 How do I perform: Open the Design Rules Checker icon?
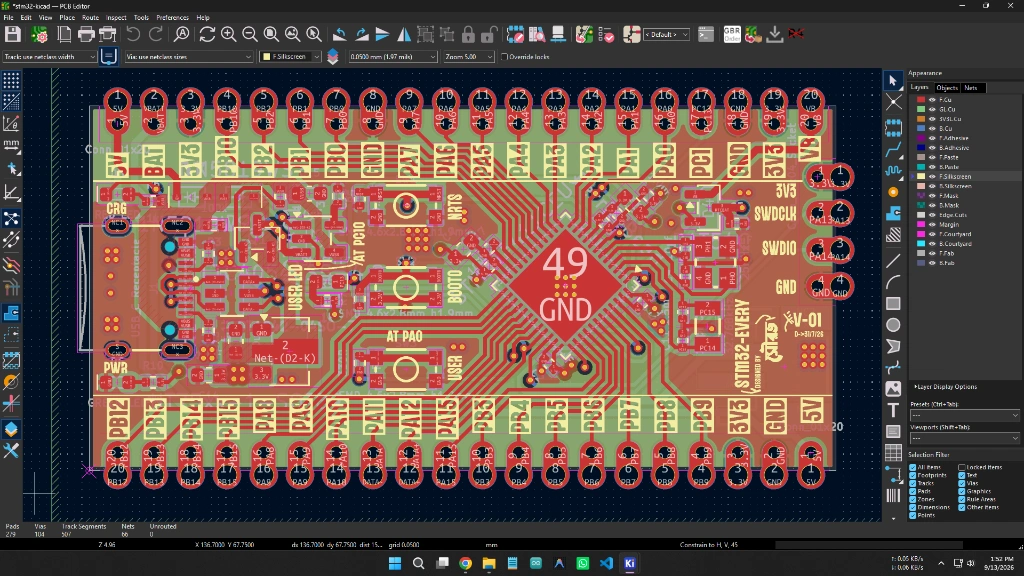[x=606, y=34]
